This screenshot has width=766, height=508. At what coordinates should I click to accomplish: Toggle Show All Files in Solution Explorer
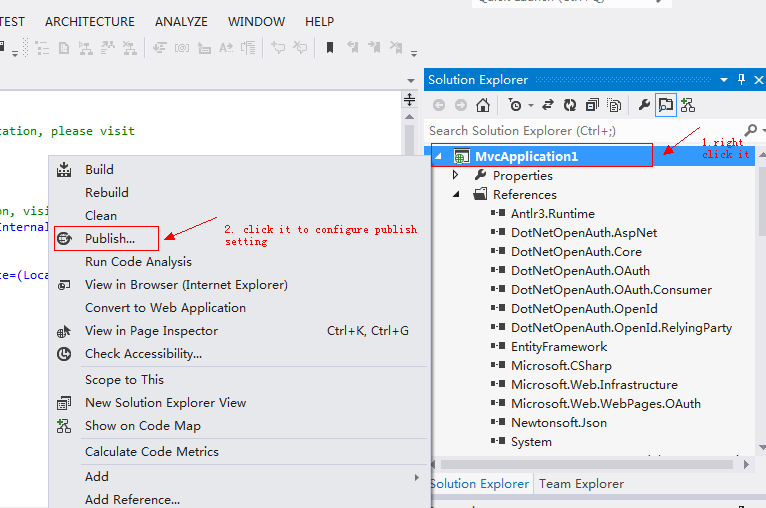pyautogui.click(x=614, y=105)
